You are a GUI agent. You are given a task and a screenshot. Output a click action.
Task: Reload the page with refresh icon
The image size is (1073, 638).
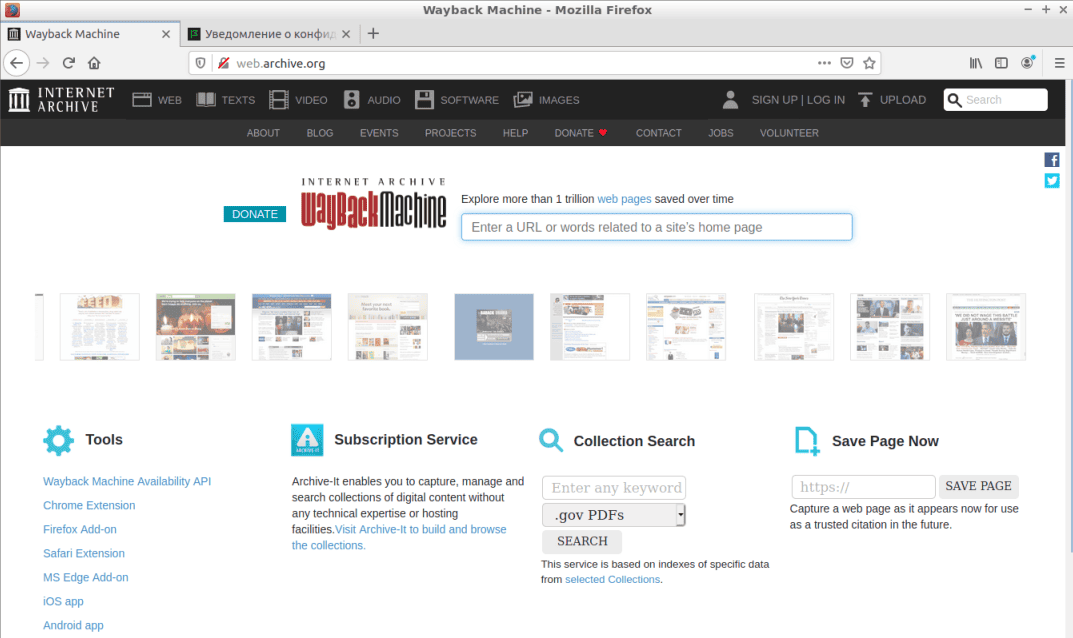tap(69, 63)
